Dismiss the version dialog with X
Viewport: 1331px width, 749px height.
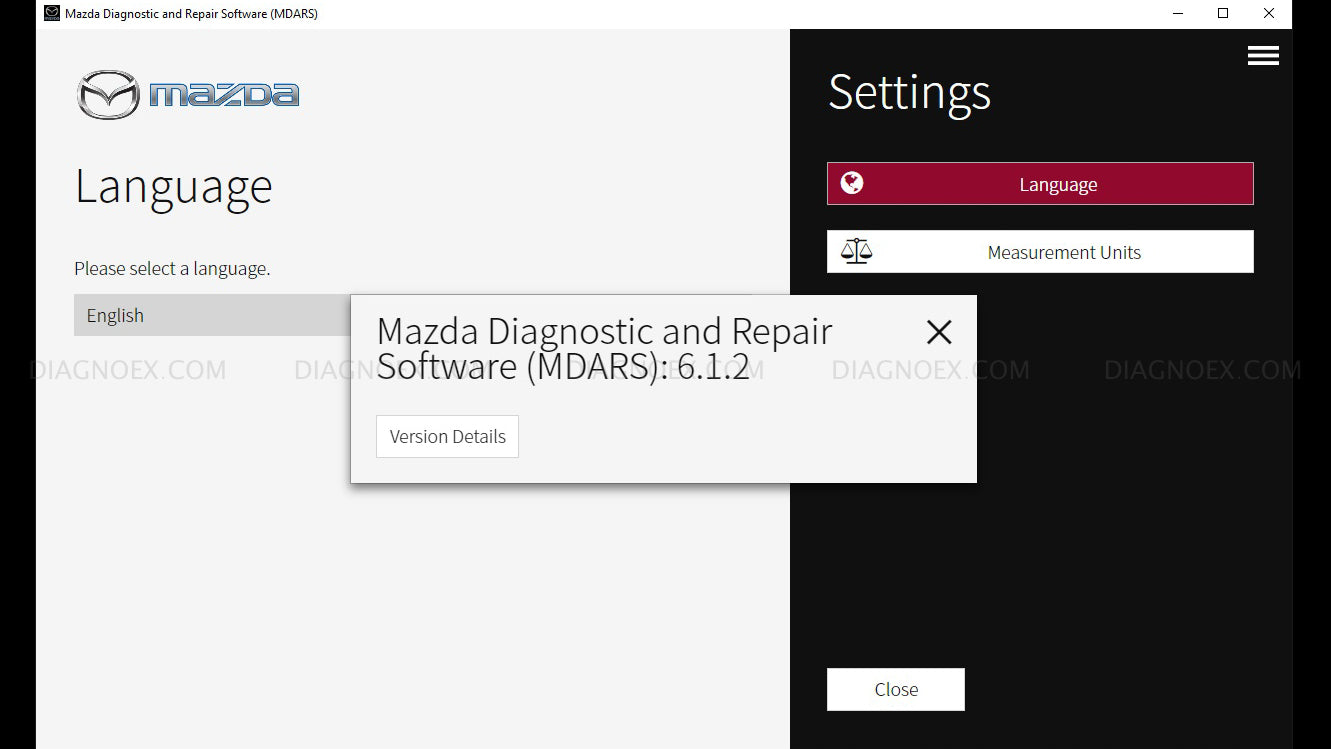(x=938, y=332)
